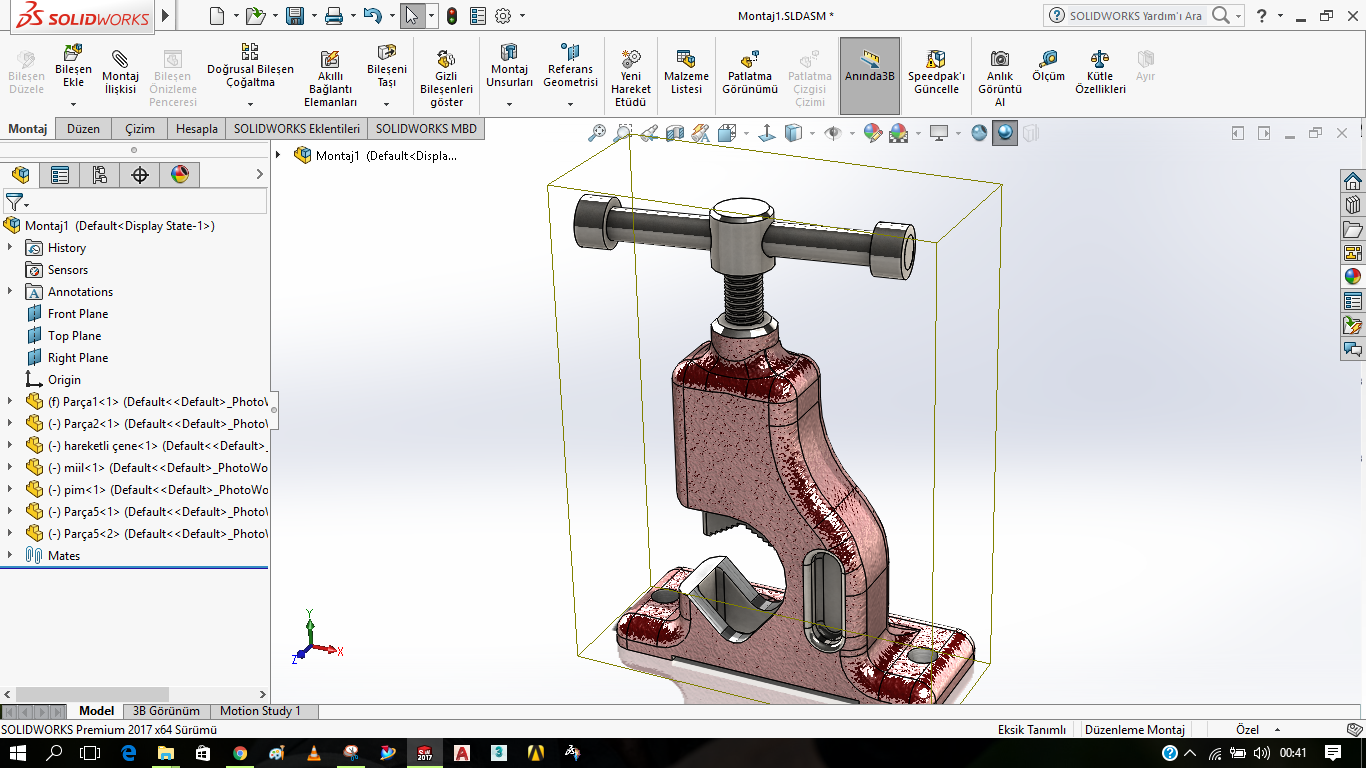Image resolution: width=1366 pixels, height=768 pixels.
Task: Switch to the Motion Study 1 tab
Action: tap(260, 711)
